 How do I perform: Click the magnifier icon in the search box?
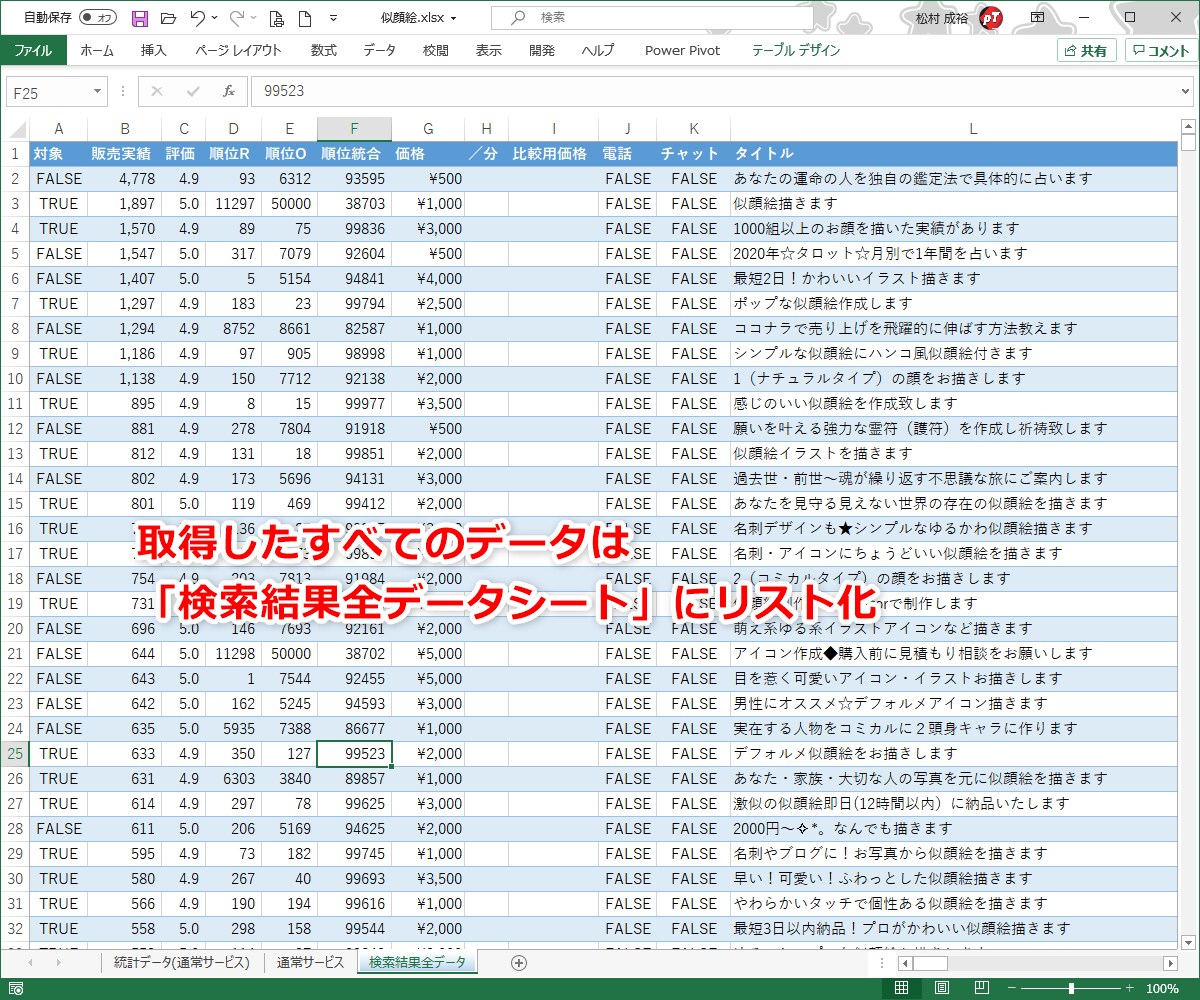coord(517,18)
